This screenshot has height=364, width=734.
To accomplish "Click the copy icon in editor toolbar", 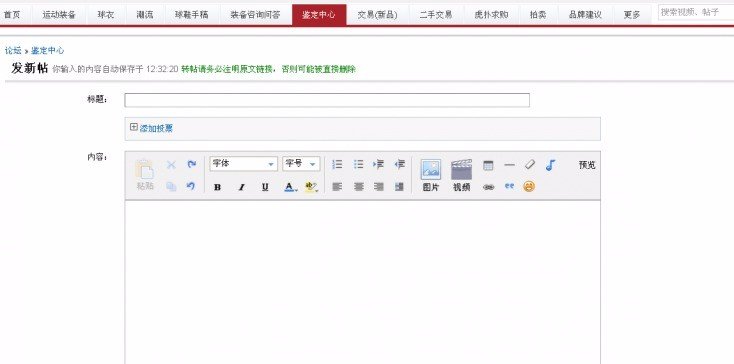I will (171, 186).
